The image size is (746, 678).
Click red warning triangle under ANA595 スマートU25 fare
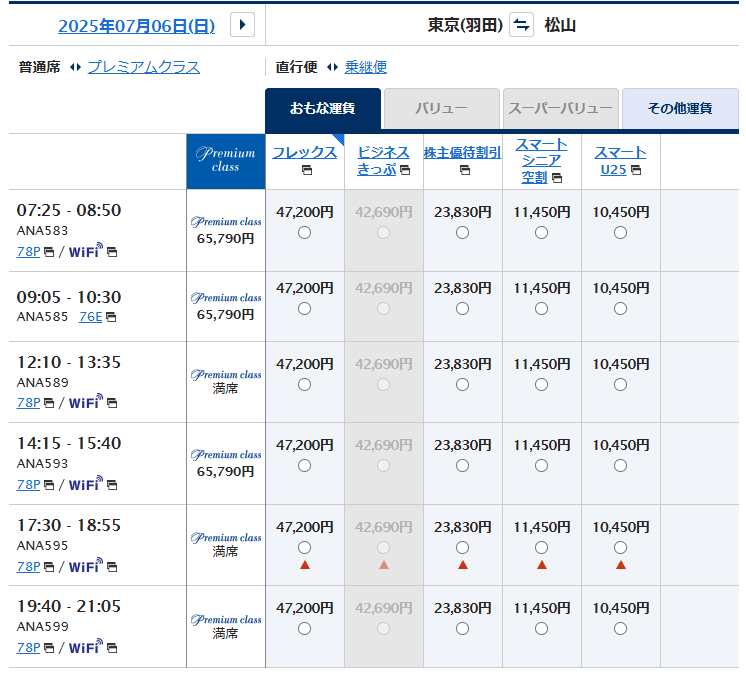[621, 565]
